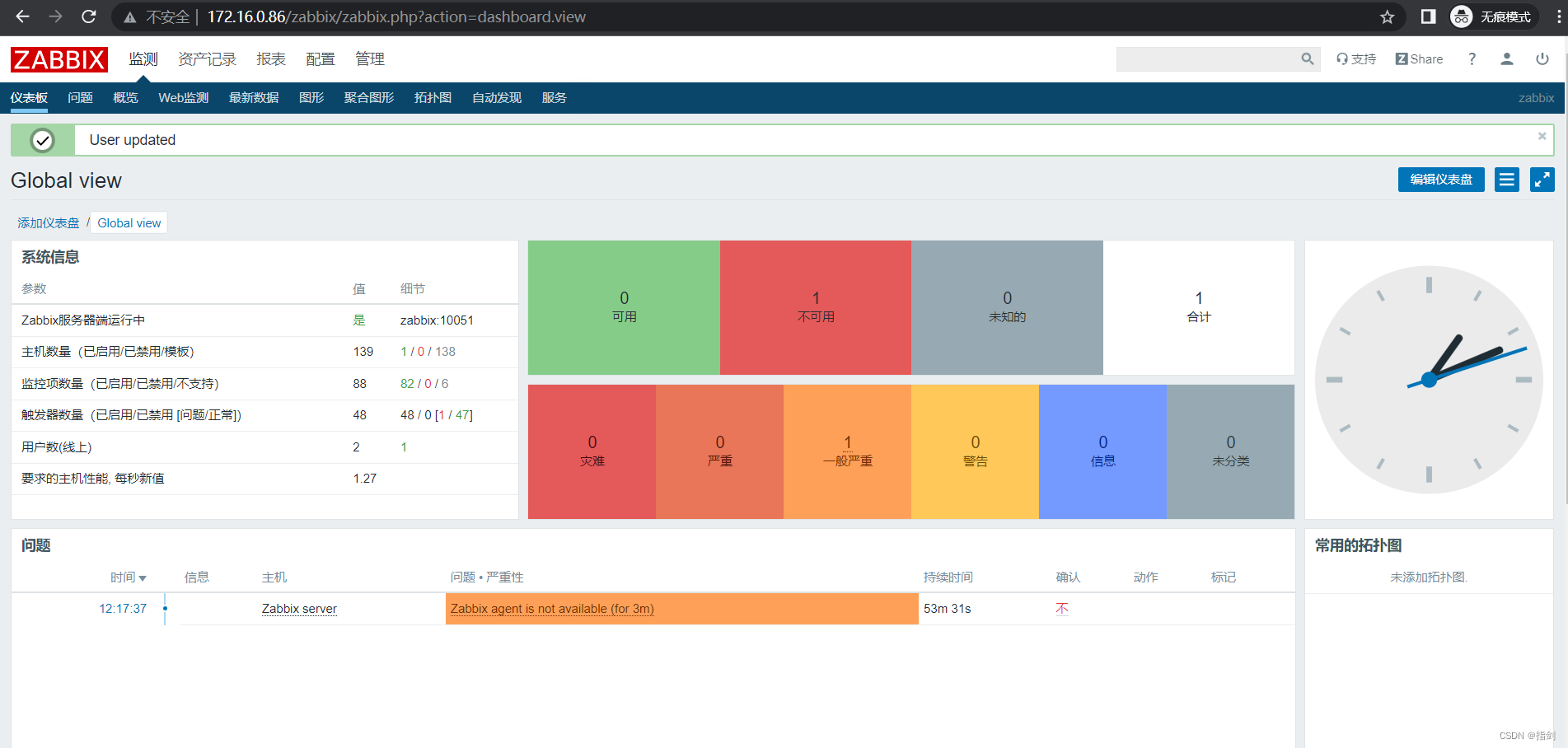The height and width of the screenshot is (748, 1568).
Task: Click the green 可用 hosts tile
Action: click(x=624, y=307)
